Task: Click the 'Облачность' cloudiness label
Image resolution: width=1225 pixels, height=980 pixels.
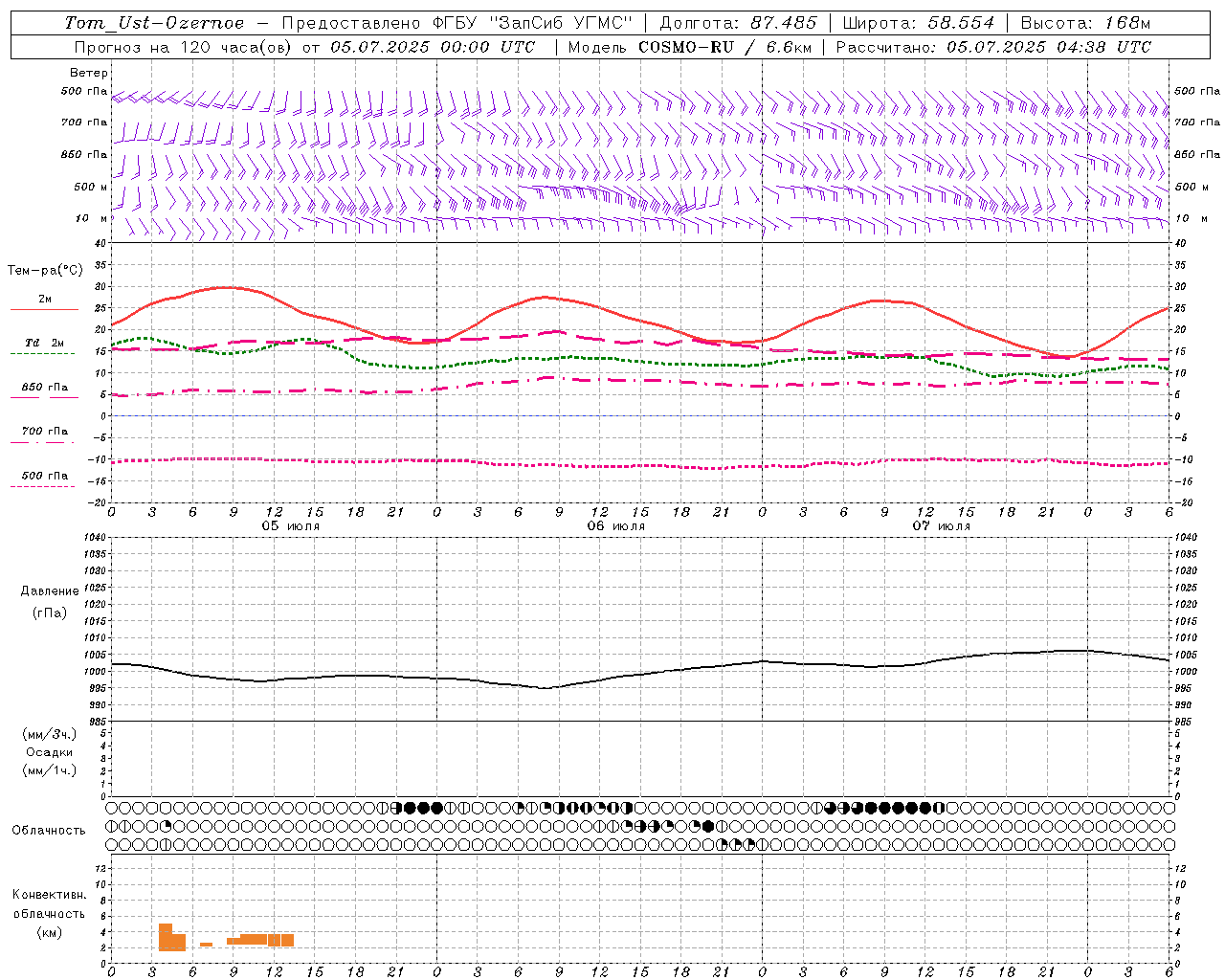Action: coord(49,831)
